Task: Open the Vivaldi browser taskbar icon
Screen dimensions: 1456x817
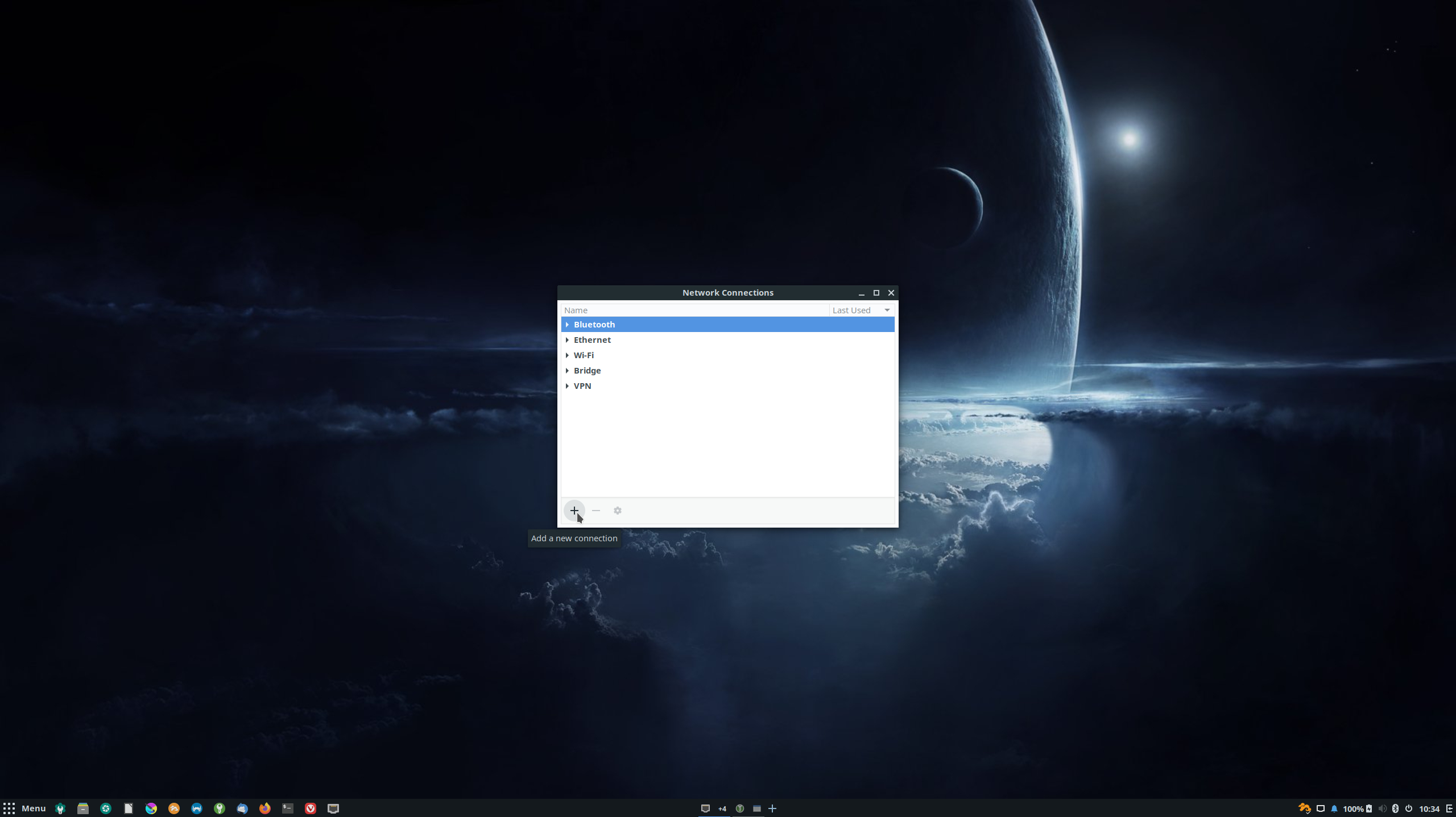Action: point(310,808)
